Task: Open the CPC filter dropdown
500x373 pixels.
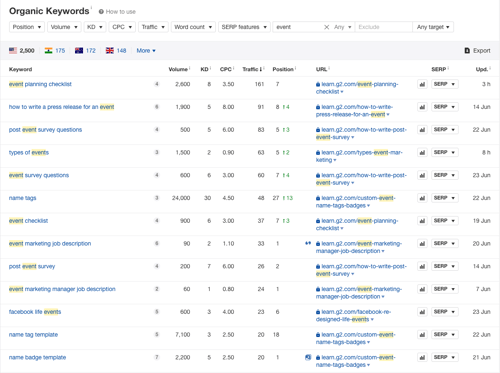Action: [x=122, y=27]
